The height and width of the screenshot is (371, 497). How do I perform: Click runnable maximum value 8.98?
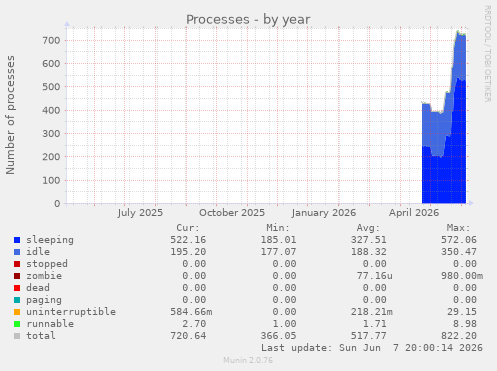(x=465, y=324)
